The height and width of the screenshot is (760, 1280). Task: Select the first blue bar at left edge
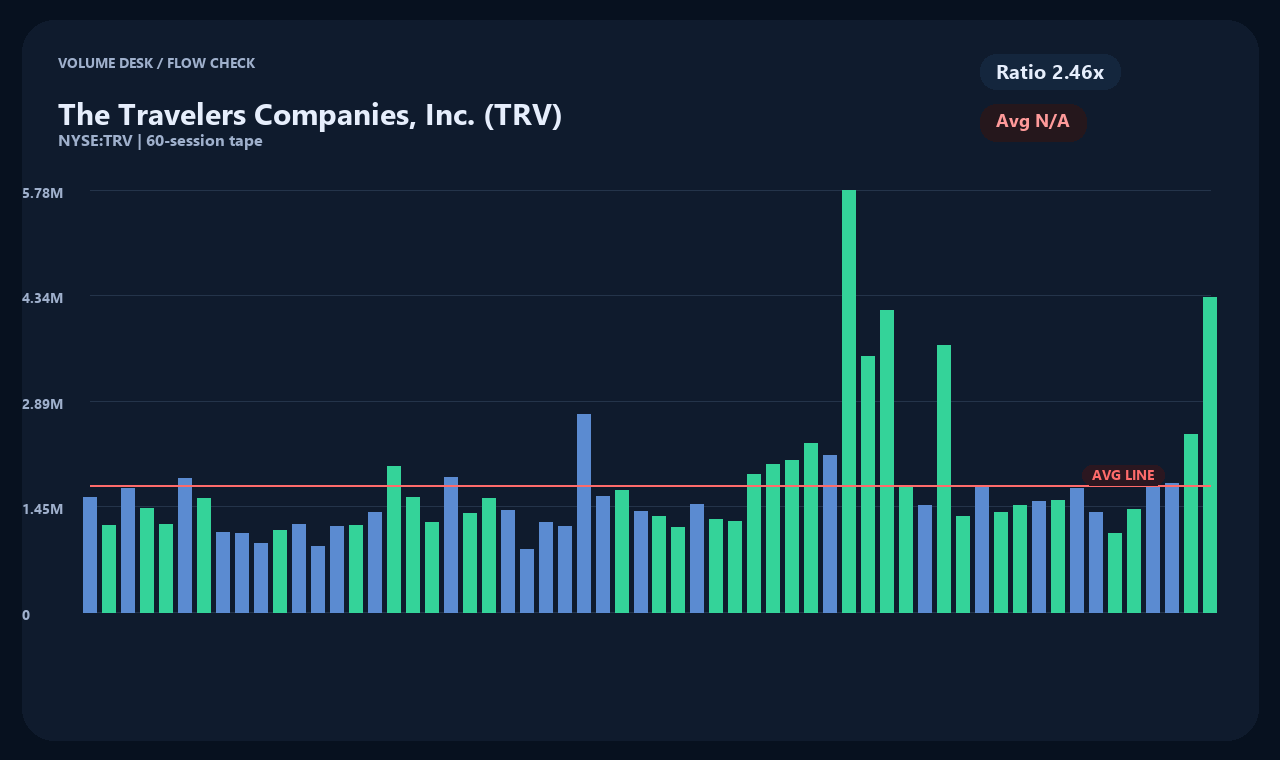click(x=90, y=555)
